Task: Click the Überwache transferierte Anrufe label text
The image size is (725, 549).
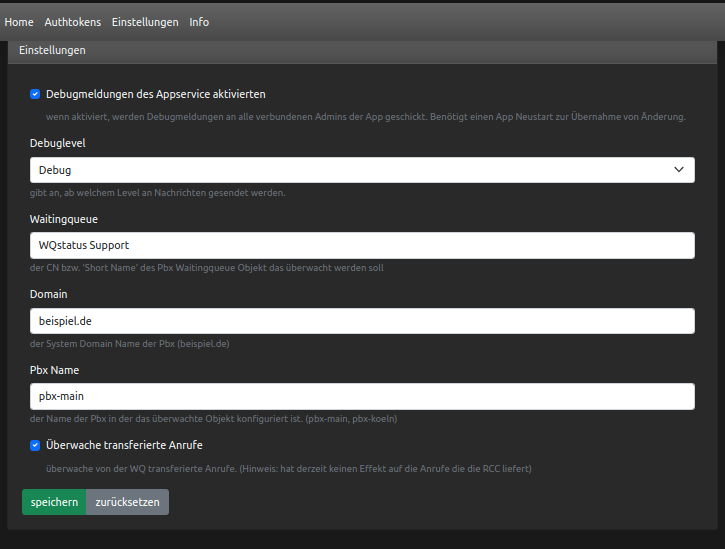Action: point(124,445)
